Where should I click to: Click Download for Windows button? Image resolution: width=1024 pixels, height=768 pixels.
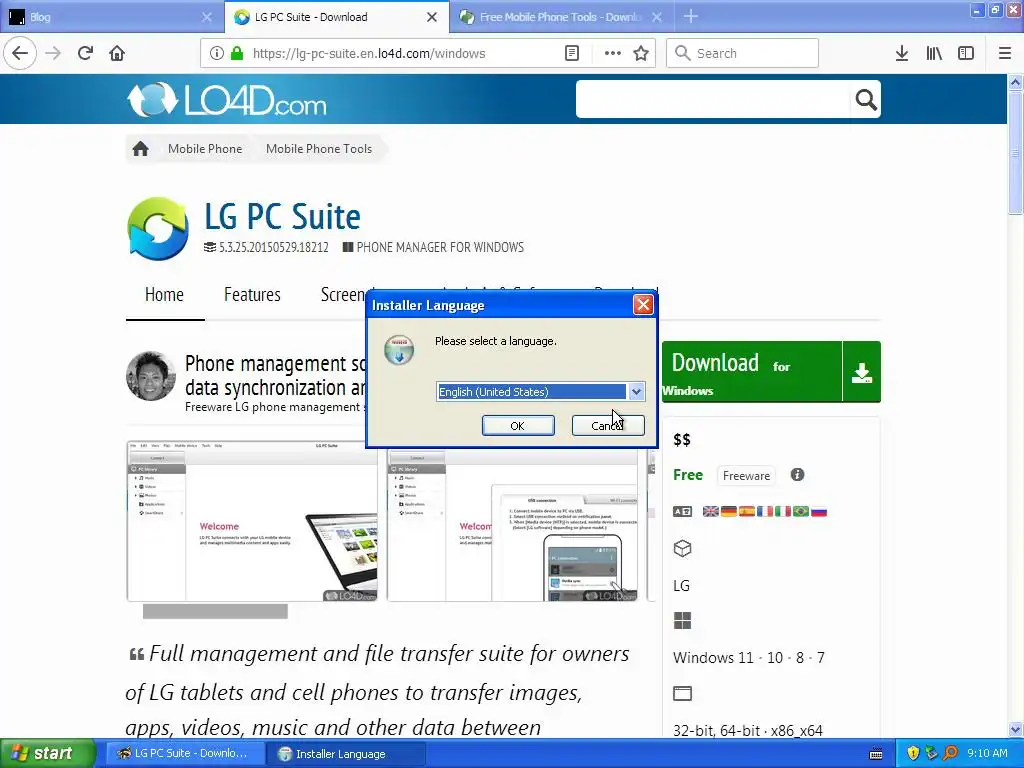tap(752, 372)
